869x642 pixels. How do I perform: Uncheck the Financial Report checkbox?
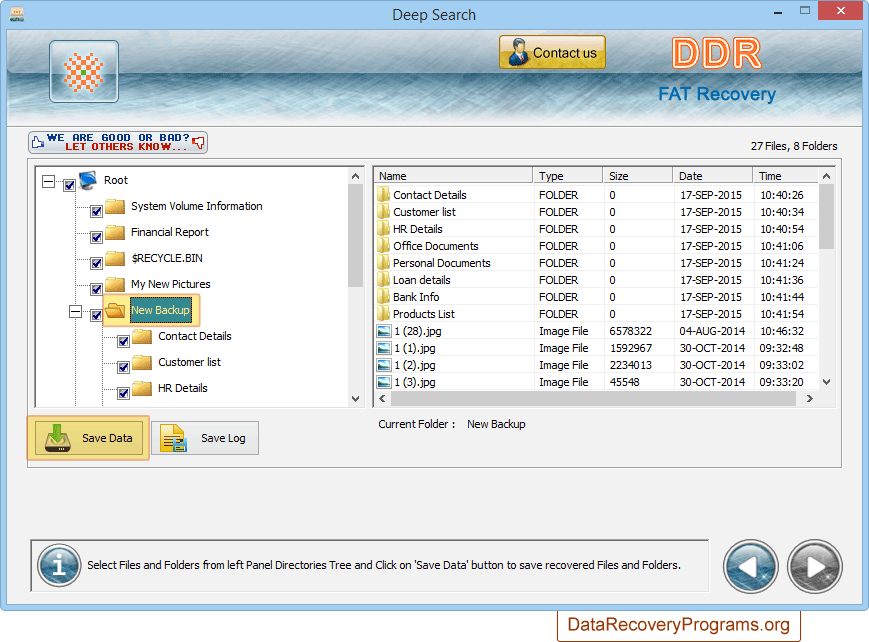(96, 237)
